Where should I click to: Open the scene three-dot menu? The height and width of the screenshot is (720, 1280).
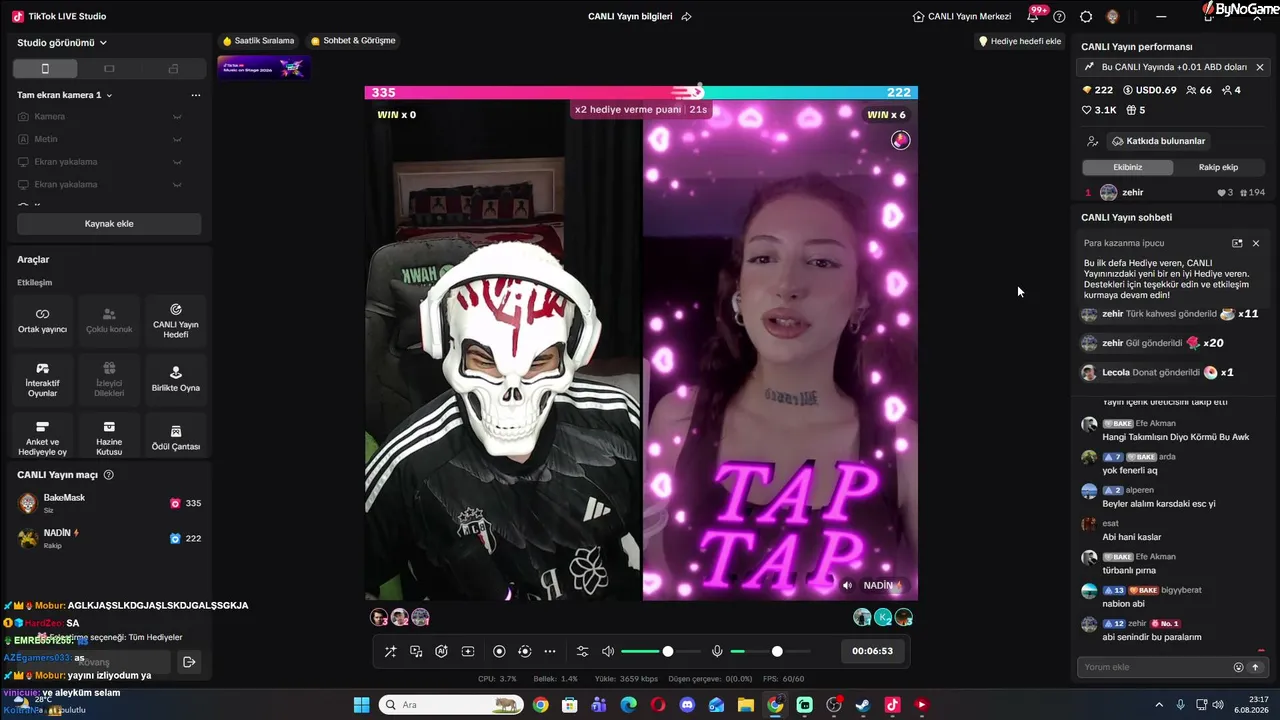[196, 95]
